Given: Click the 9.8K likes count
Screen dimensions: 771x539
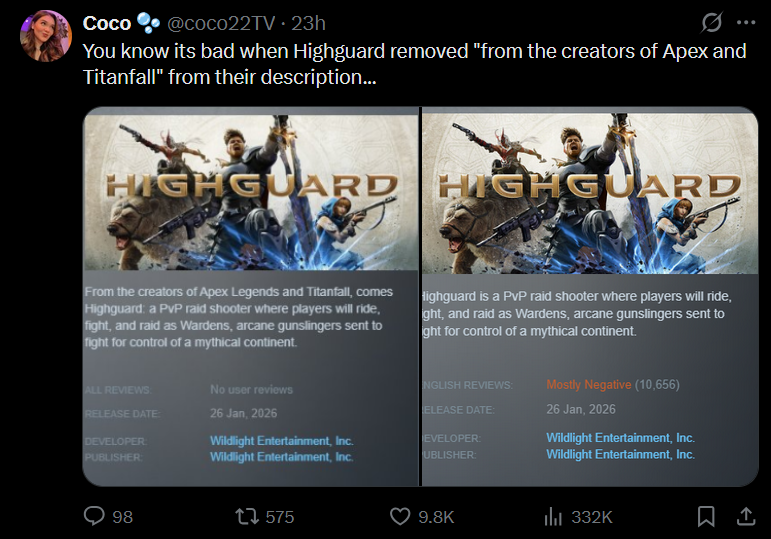Looking at the screenshot, I should [436, 517].
